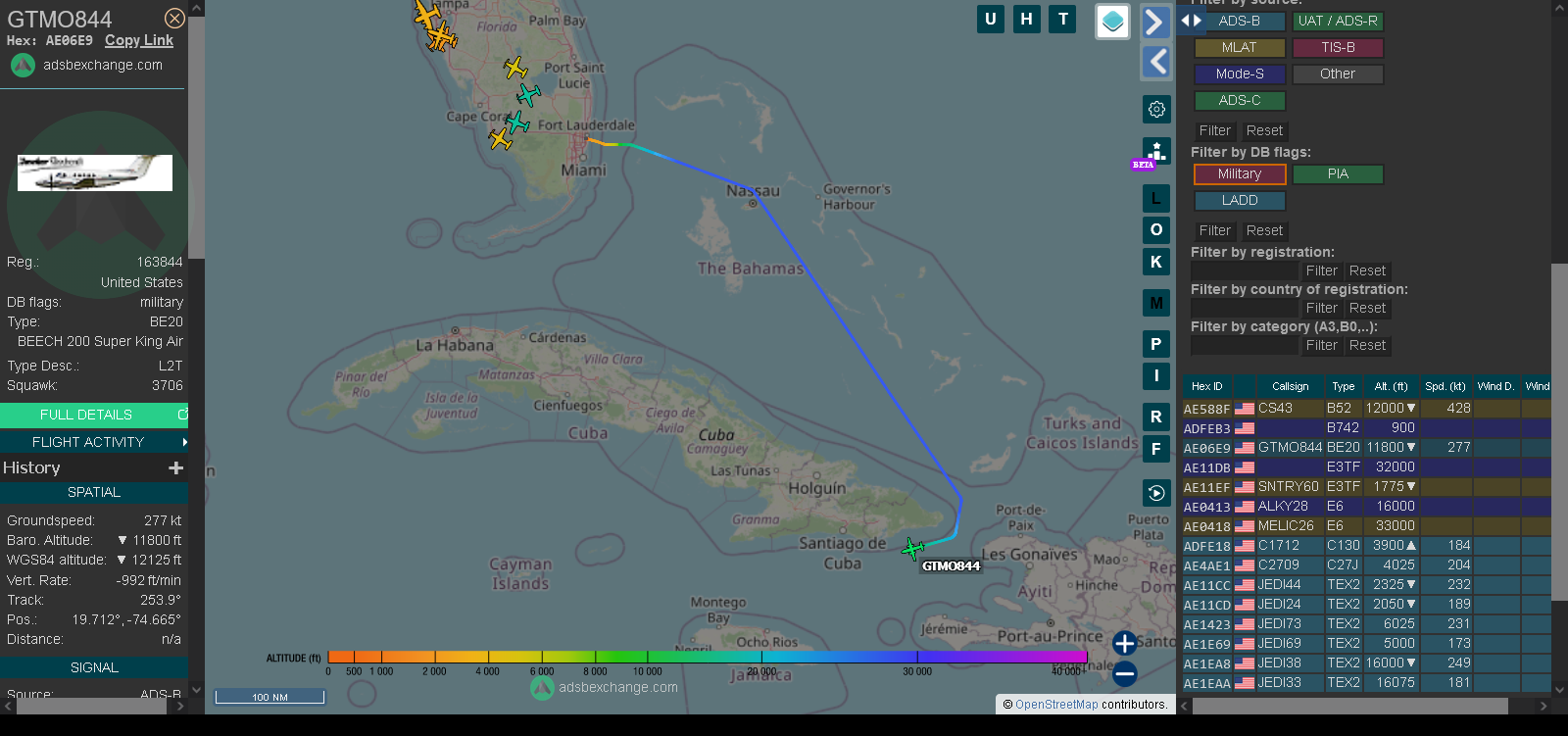Screen dimensions: 1568x736
Task: Click the country of registration input field
Action: click(1244, 308)
